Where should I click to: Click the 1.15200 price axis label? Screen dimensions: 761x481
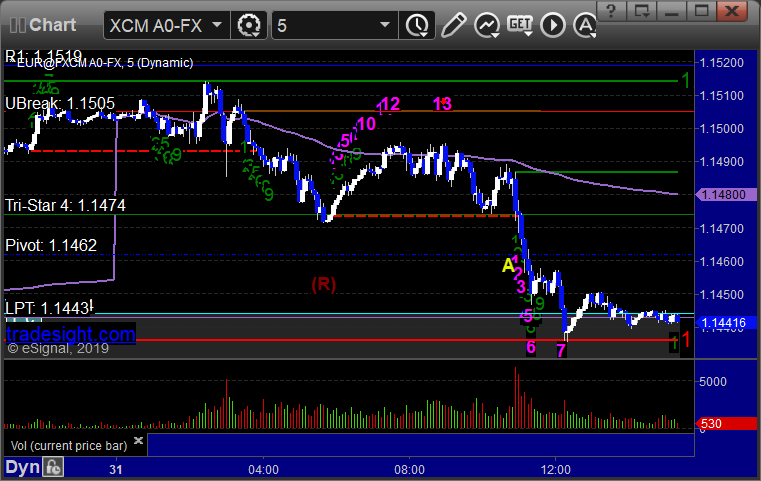(x=722, y=63)
